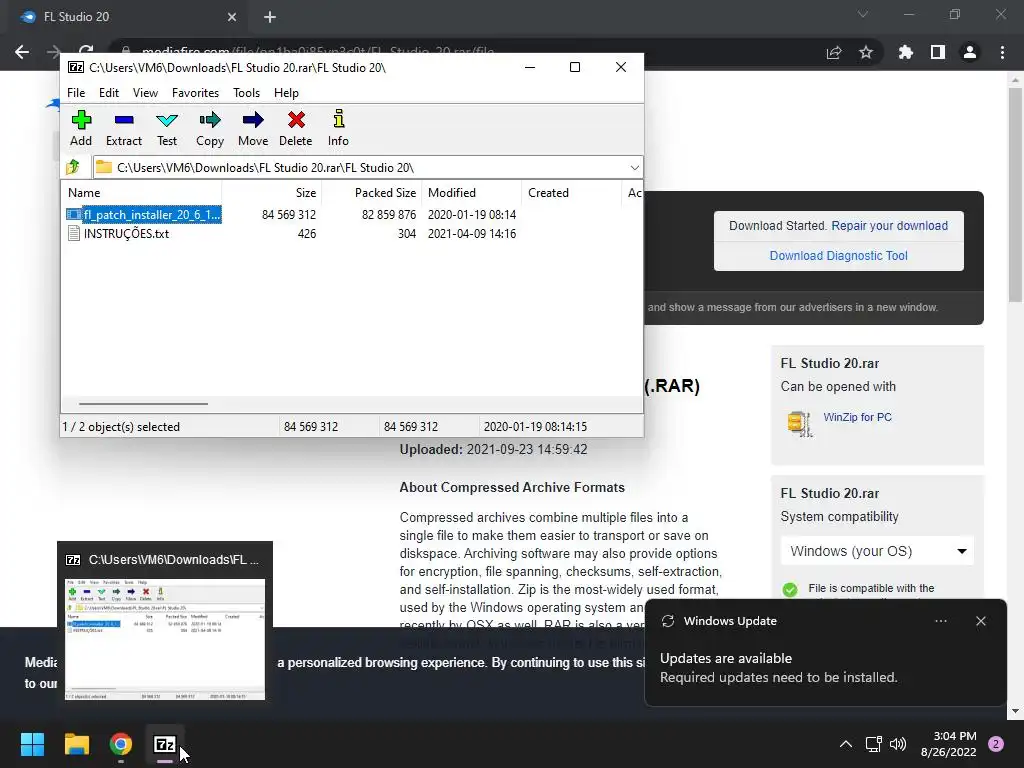Sort by Created column header
Image resolution: width=1024 pixels, height=768 pixels.
tap(571, 193)
